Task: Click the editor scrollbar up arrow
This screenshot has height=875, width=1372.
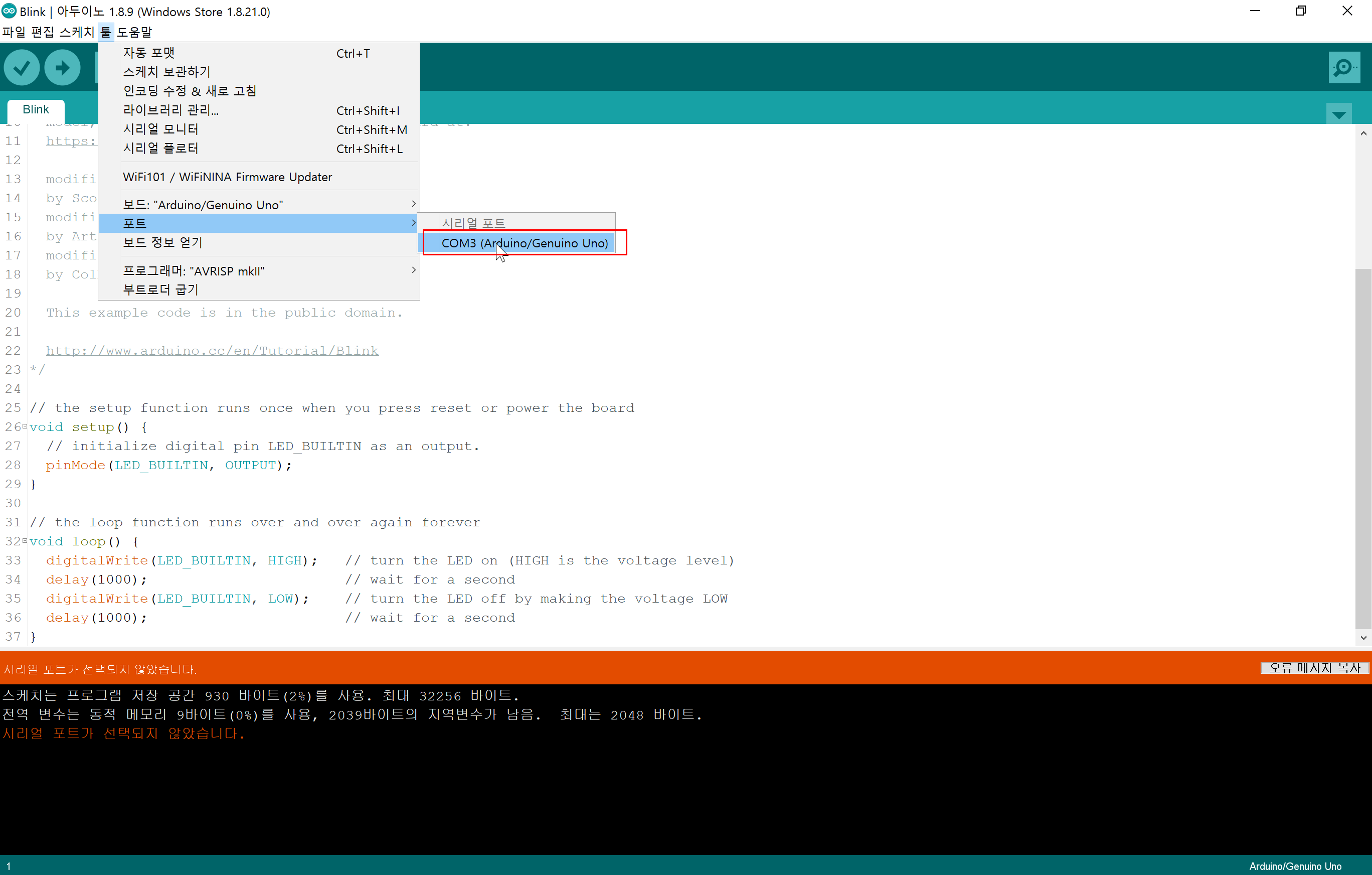Action: (1363, 133)
